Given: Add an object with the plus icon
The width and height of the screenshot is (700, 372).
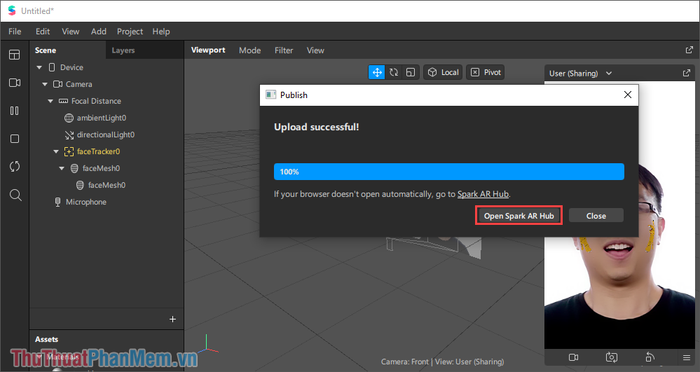Looking at the screenshot, I should pos(172,319).
